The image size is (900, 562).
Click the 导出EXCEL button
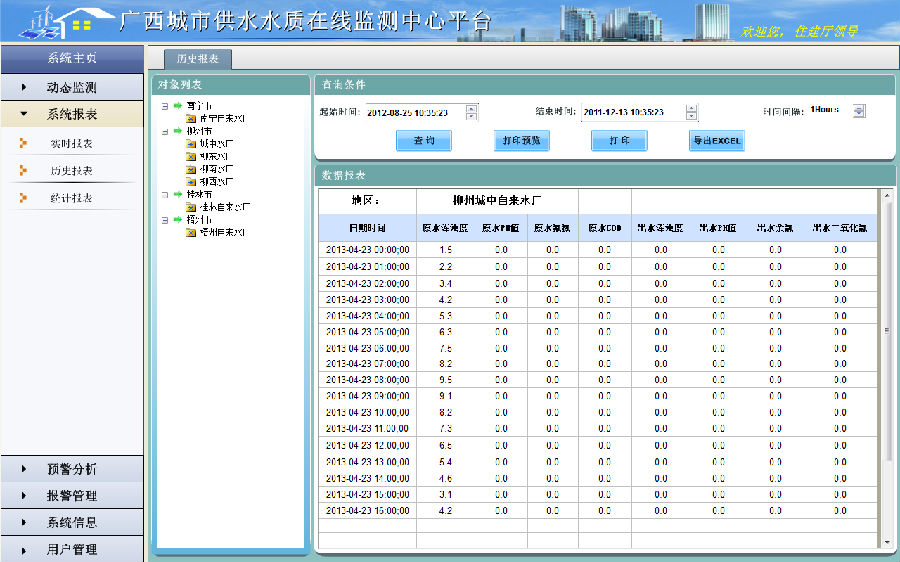point(716,141)
